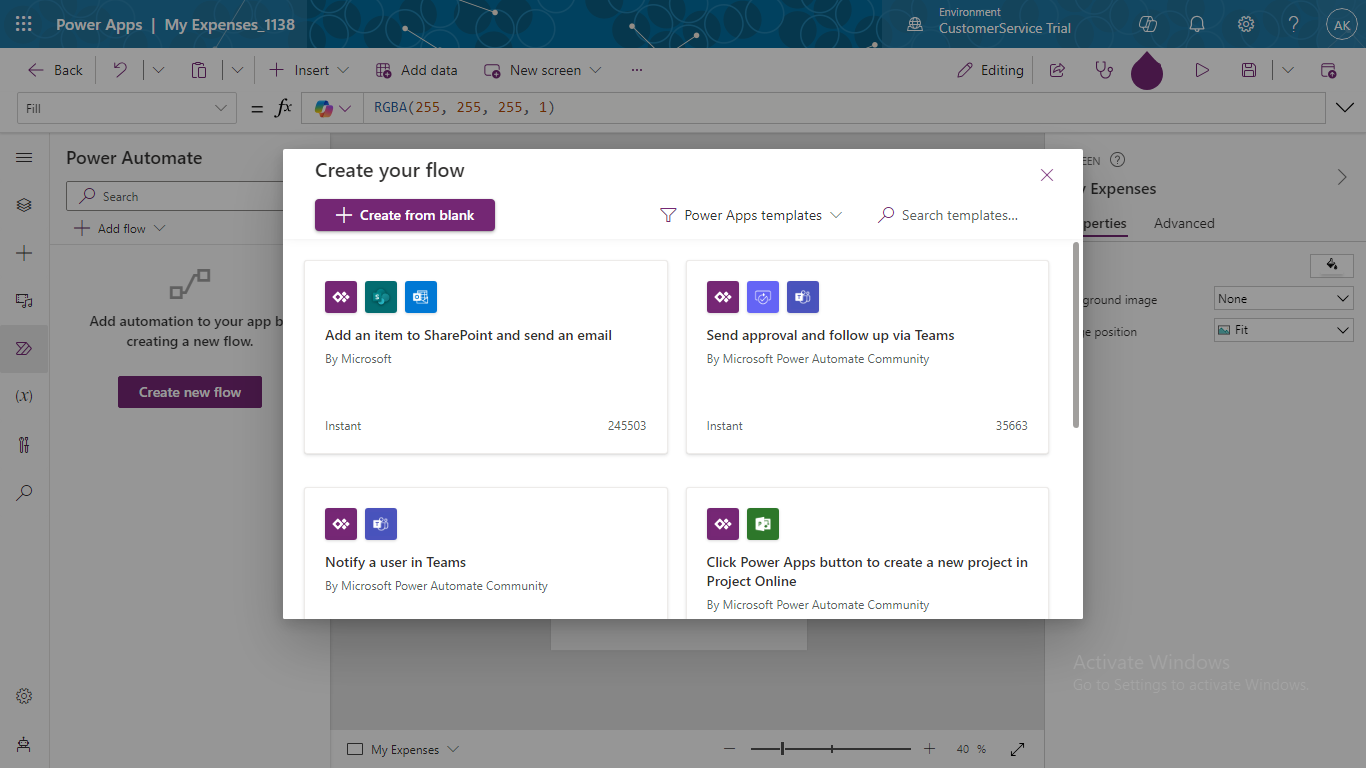
Task: Open the Power Automate pane
Action: (24, 348)
